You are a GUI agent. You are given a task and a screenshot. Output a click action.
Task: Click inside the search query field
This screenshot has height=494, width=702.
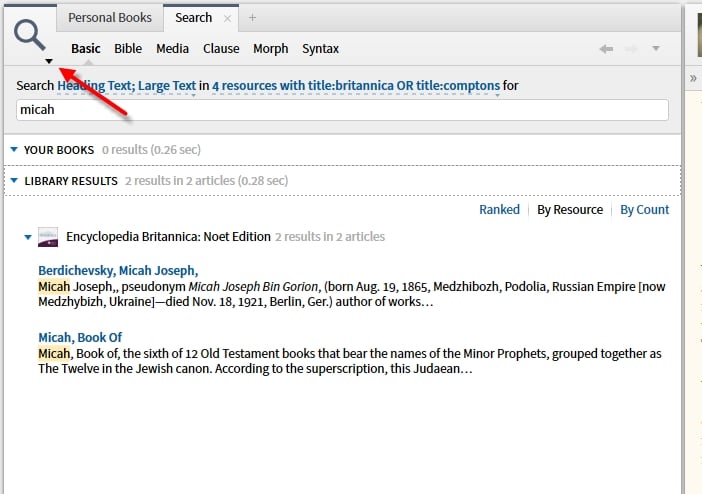pos(342,110)
